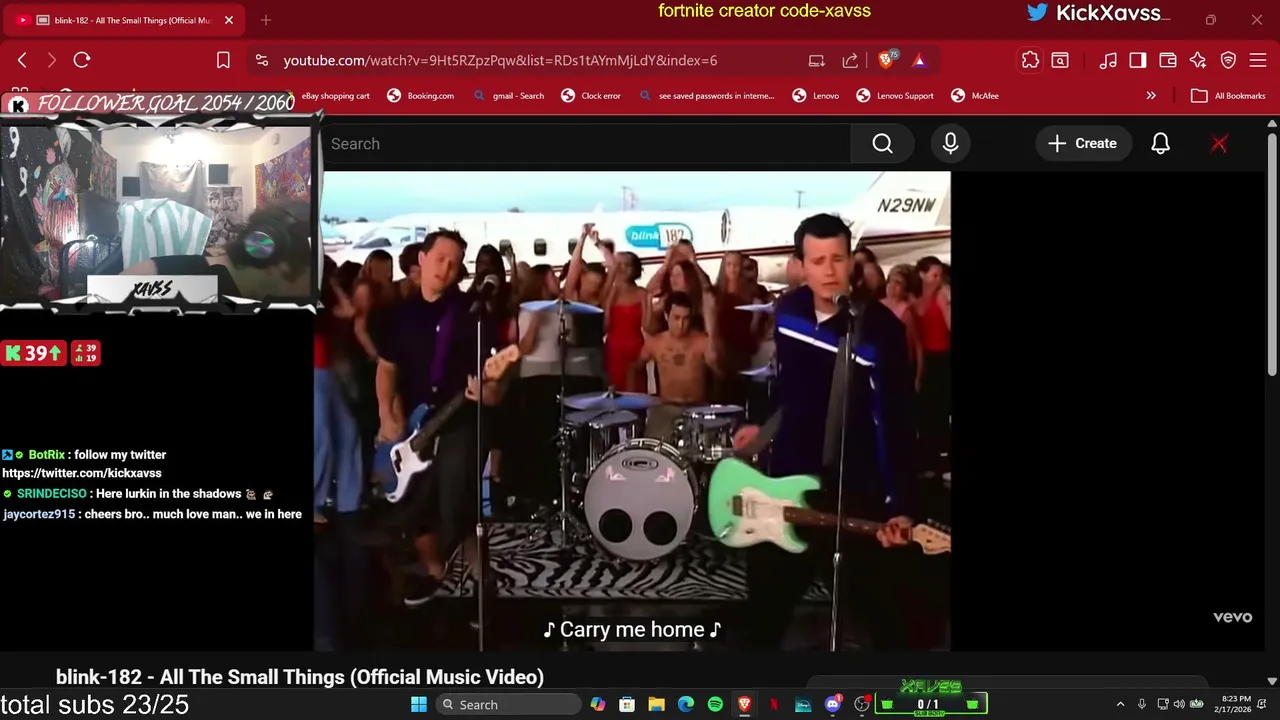The height and width of the screenshot is (720, 1280).
Task: Open the Brave Wallet icon
Action: point(1168,60)
